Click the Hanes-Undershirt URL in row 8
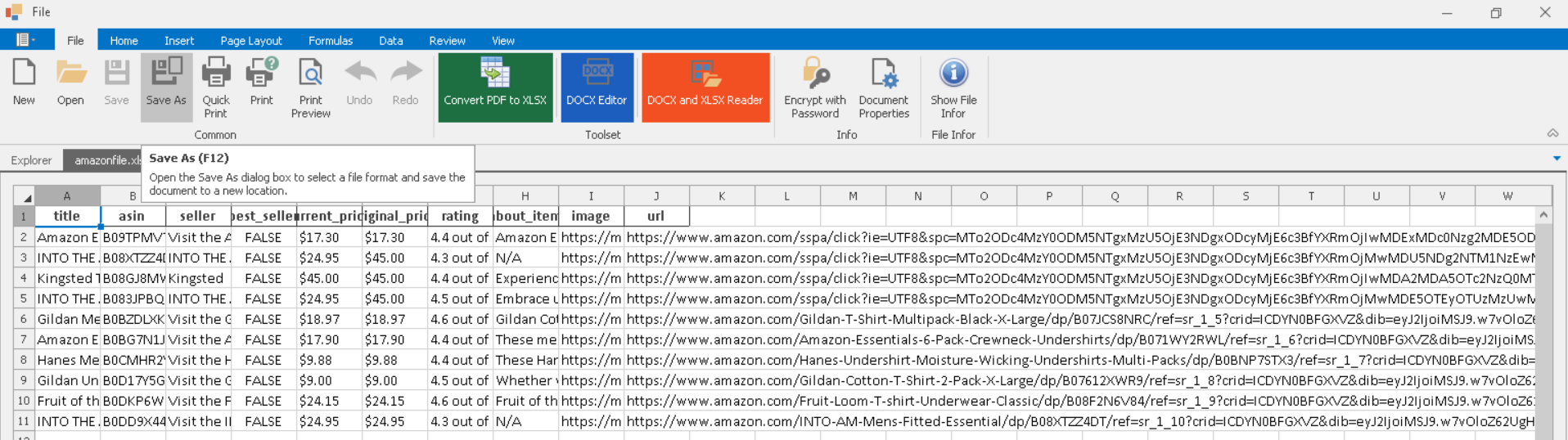 pos(1080,360)
